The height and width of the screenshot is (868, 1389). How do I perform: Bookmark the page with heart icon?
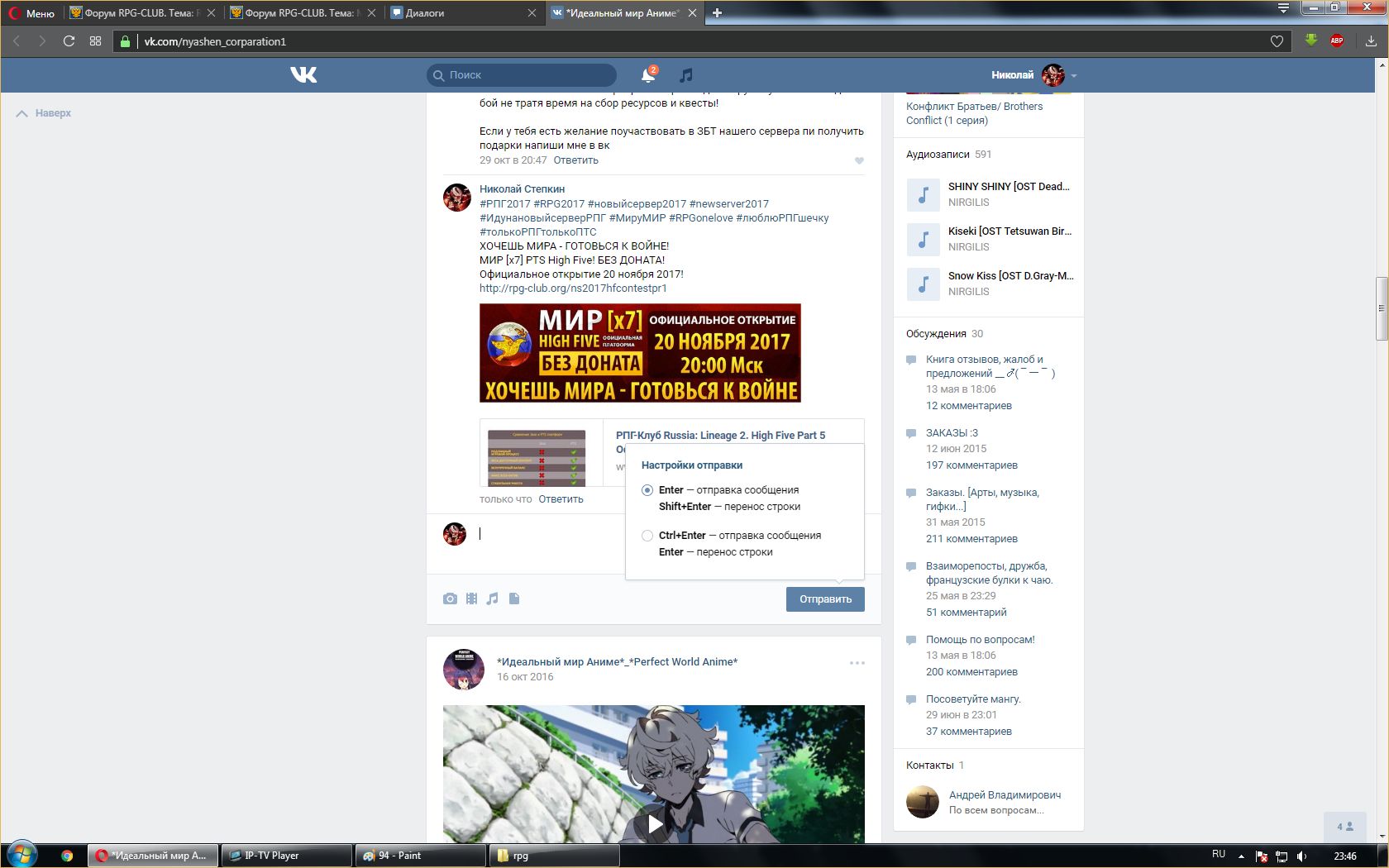(x=1277, y=41)
